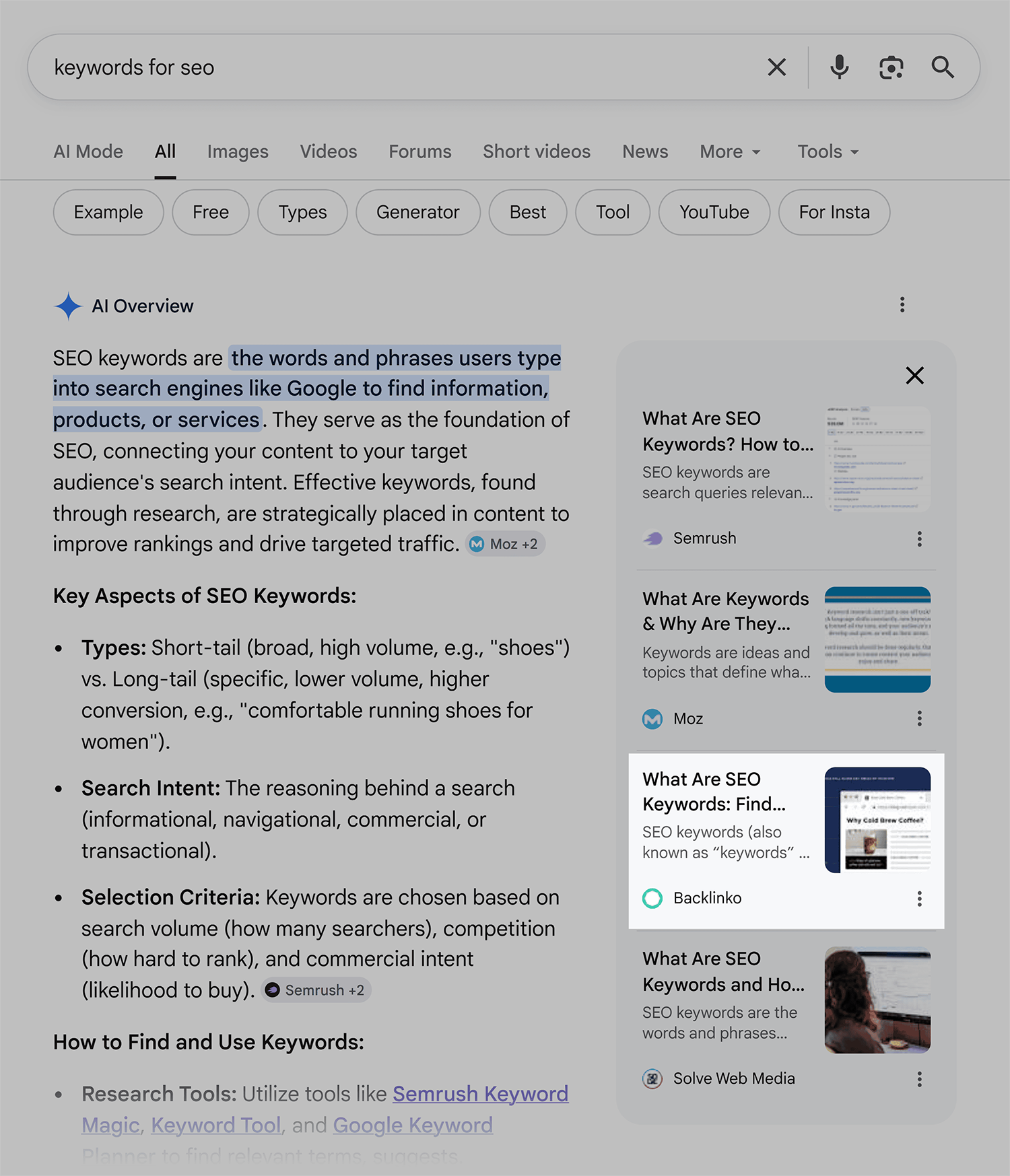Expand the Tools dropdown
The image size is (1010, 1176).
coord(828,152)
